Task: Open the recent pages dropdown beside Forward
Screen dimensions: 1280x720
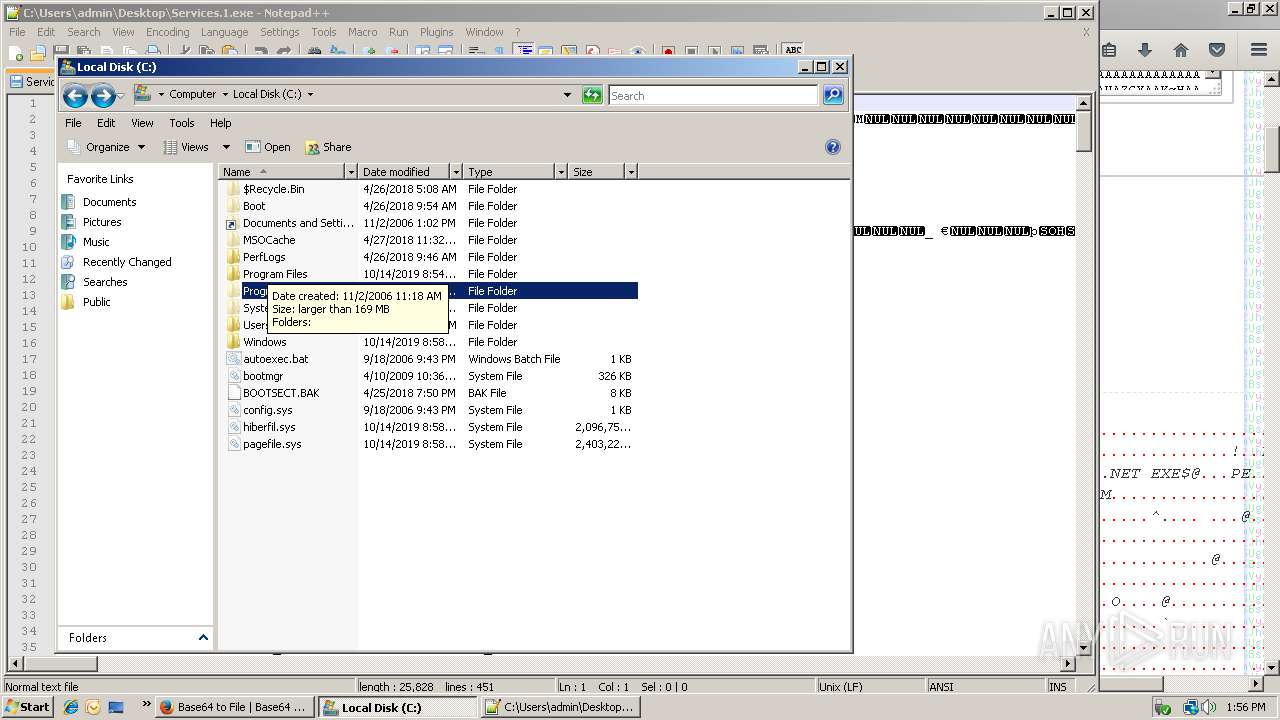Action: (121, 96)
